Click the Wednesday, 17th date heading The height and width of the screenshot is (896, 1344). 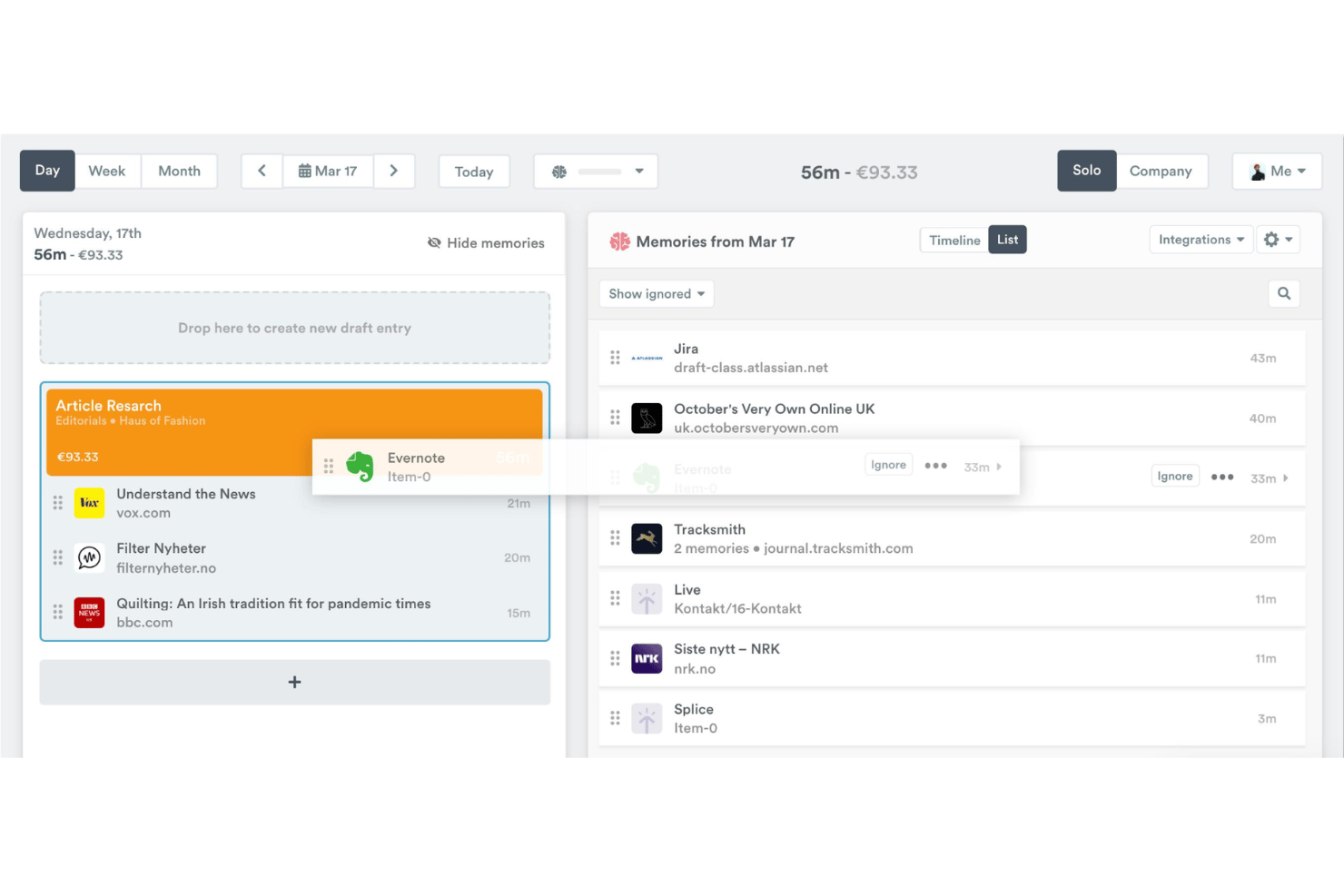(x=88, y=233)
